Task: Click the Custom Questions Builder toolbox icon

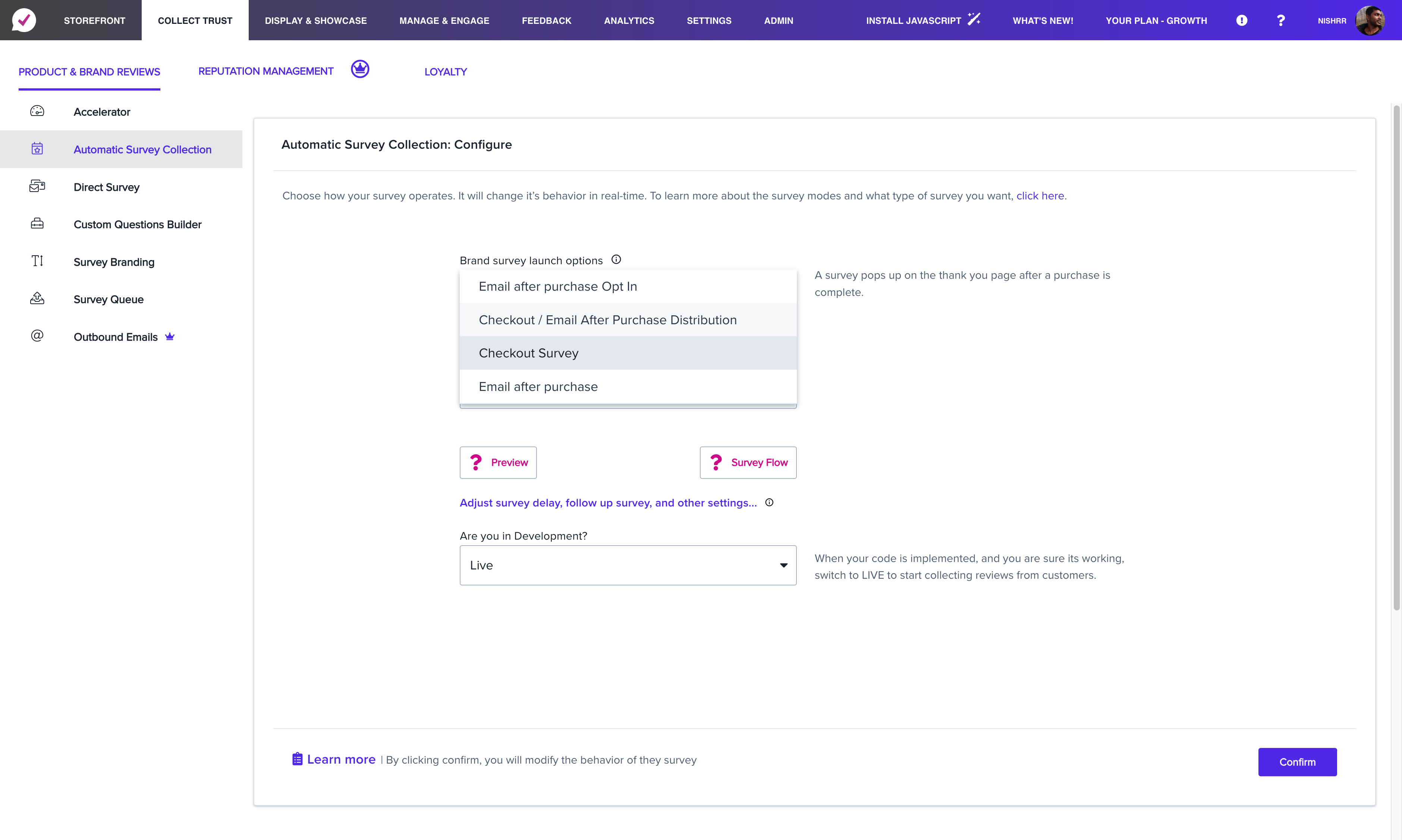Action: tap(37, 224)
